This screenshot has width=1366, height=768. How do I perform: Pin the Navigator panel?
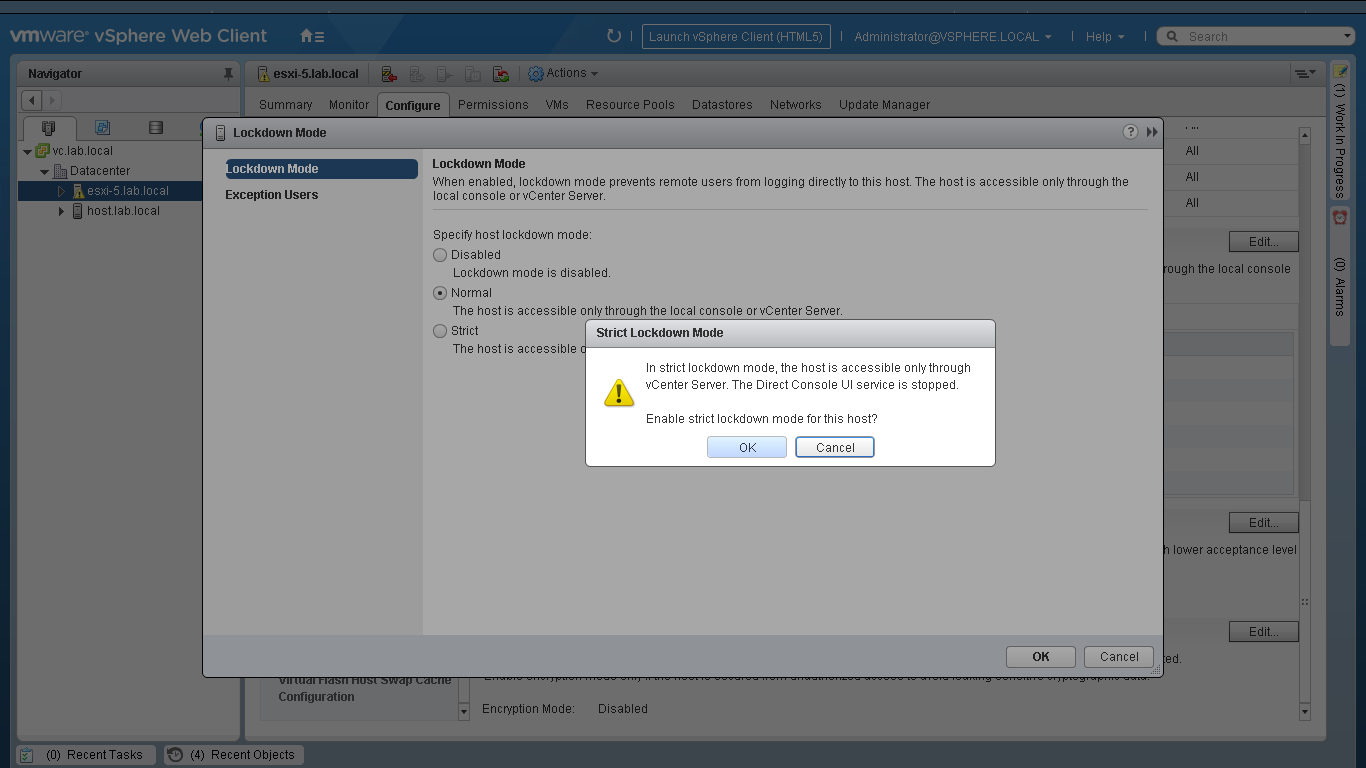point(228,74)
